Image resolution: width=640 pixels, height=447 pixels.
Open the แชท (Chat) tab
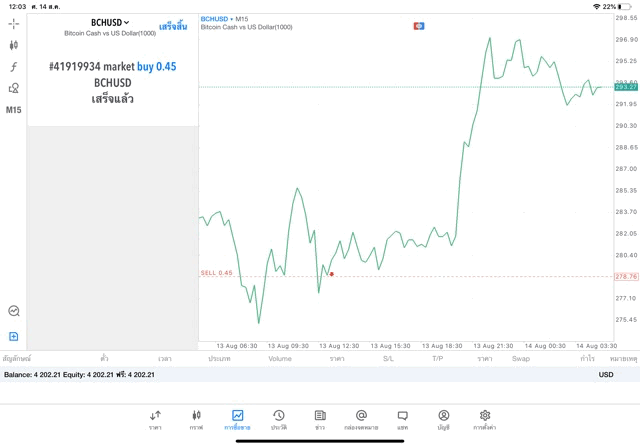point(402,418)
